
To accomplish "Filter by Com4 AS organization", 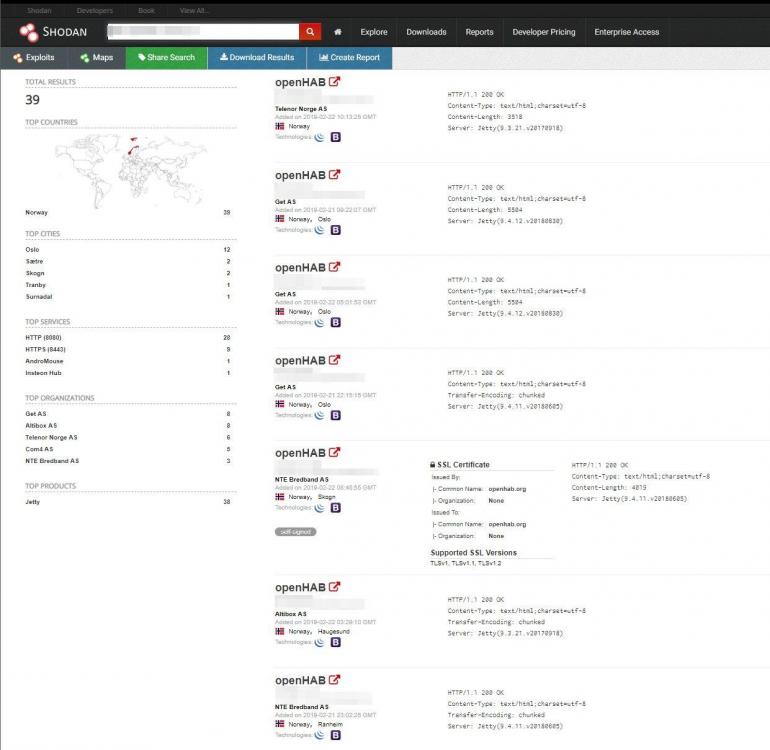I will click(x=39, y=449).
